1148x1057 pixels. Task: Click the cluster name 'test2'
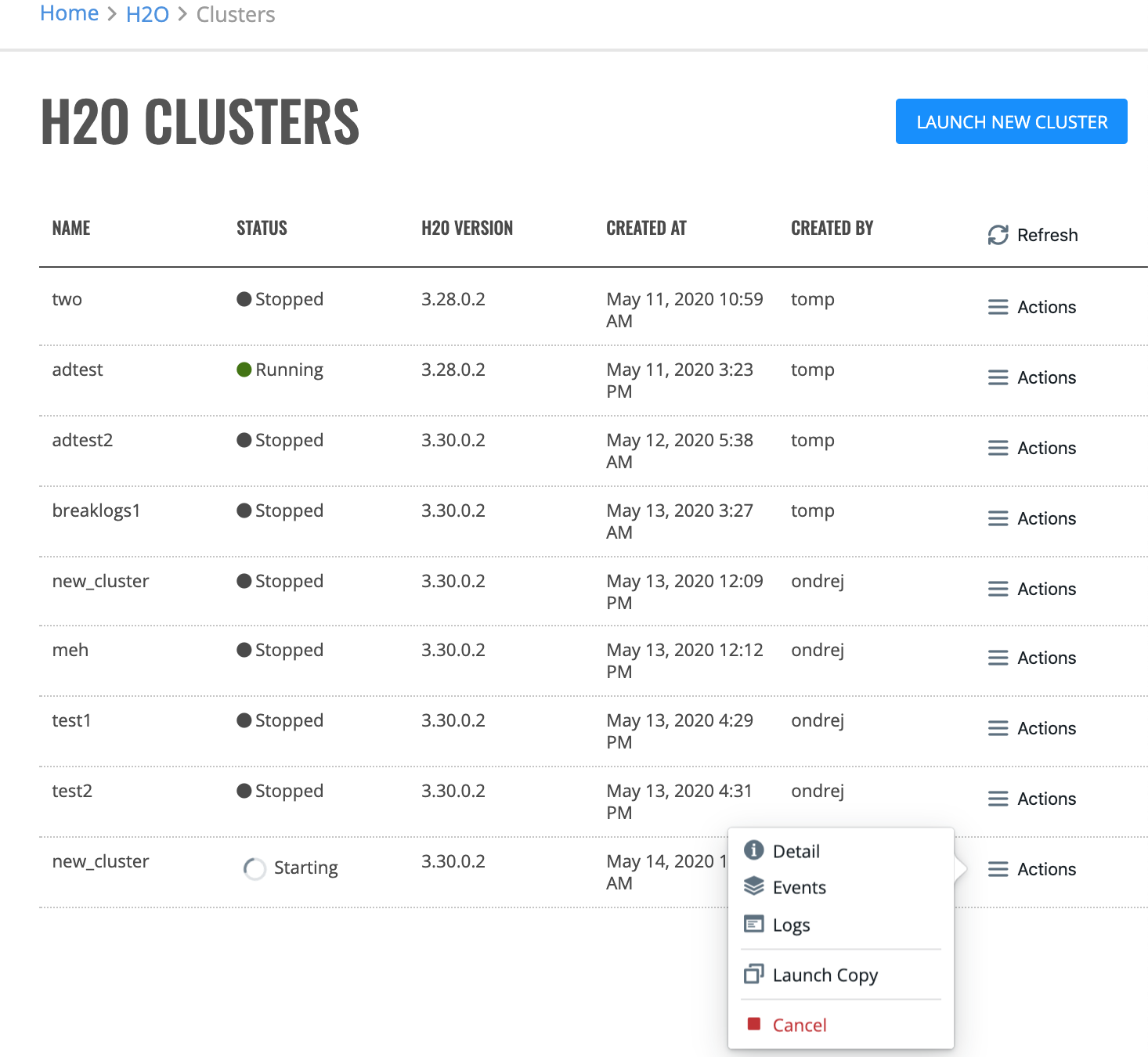coord(72,791)
